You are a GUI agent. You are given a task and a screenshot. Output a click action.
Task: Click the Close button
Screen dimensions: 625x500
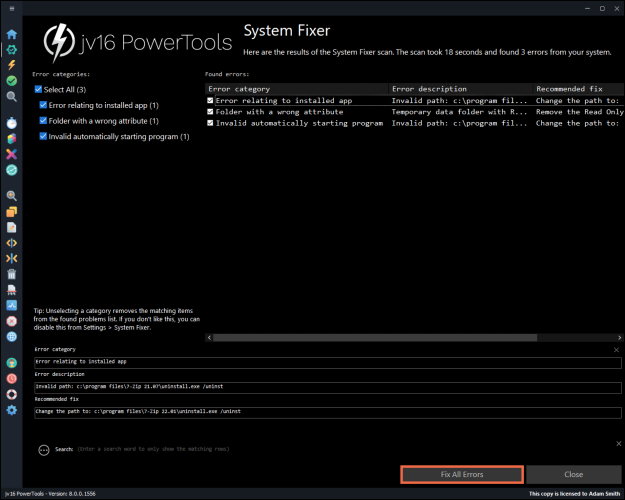pos(574,474)
